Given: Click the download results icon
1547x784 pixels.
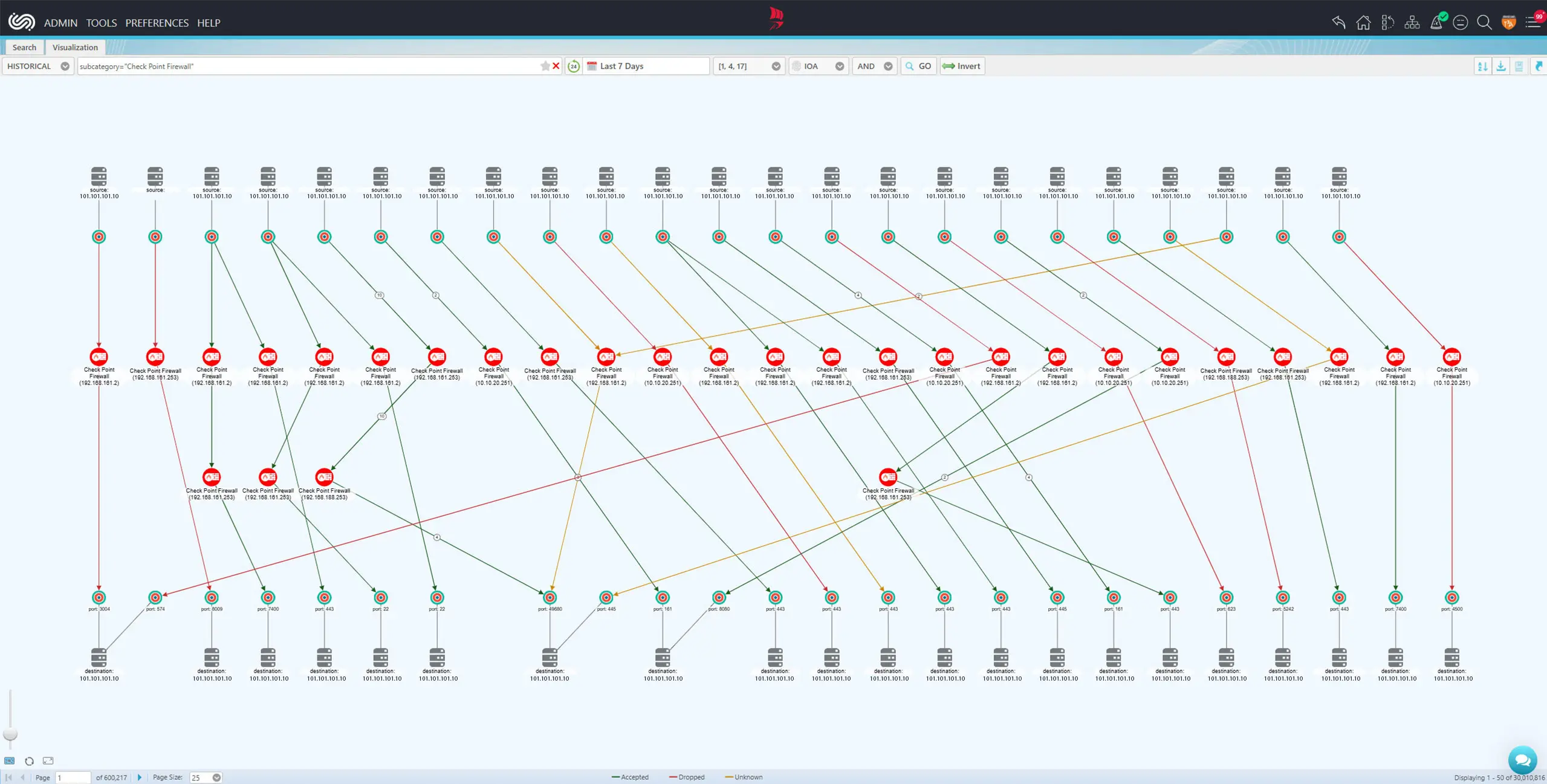Looking at the screenshot, I should 1501,66.
